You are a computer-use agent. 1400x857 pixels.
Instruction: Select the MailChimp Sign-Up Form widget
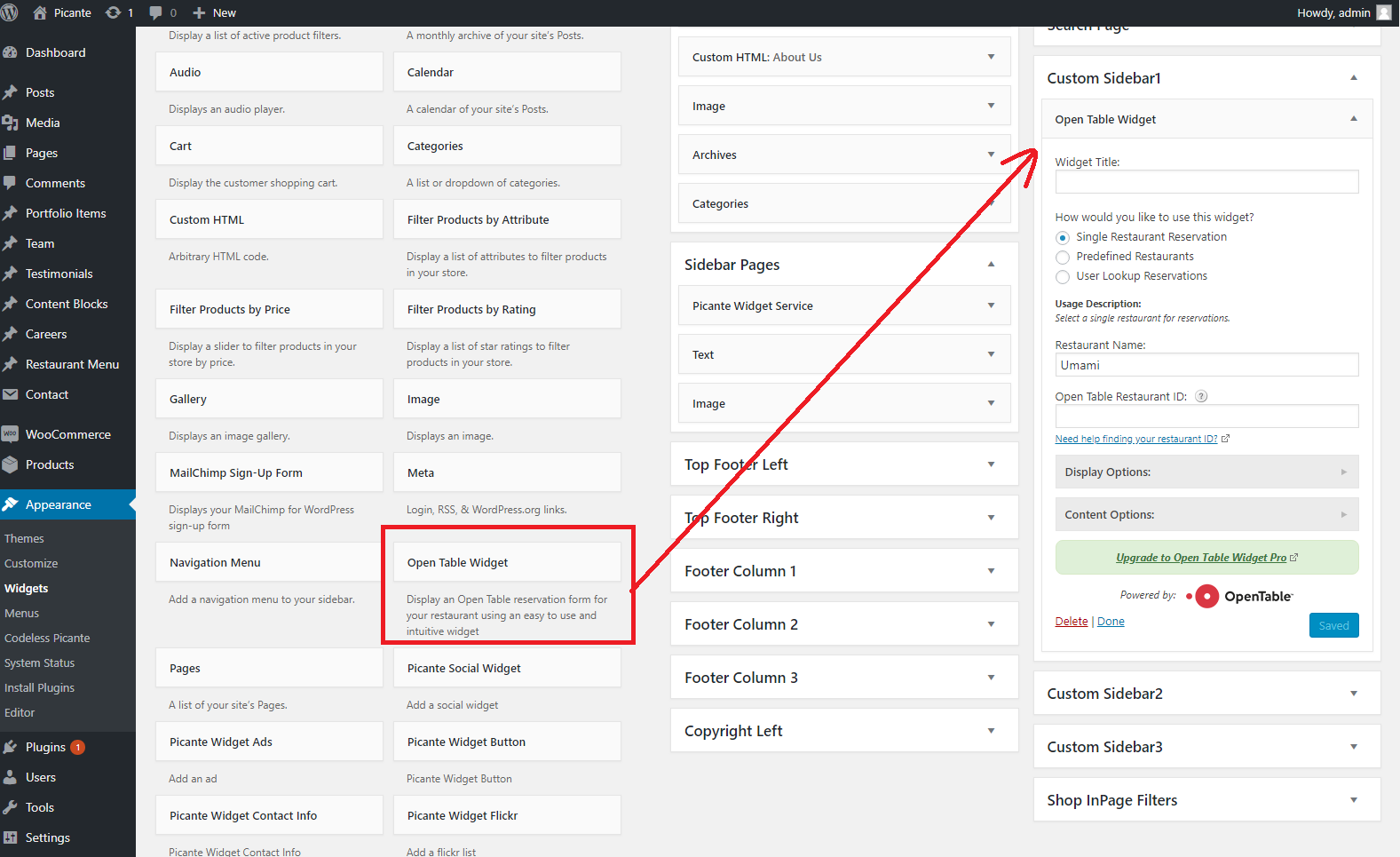269,472
